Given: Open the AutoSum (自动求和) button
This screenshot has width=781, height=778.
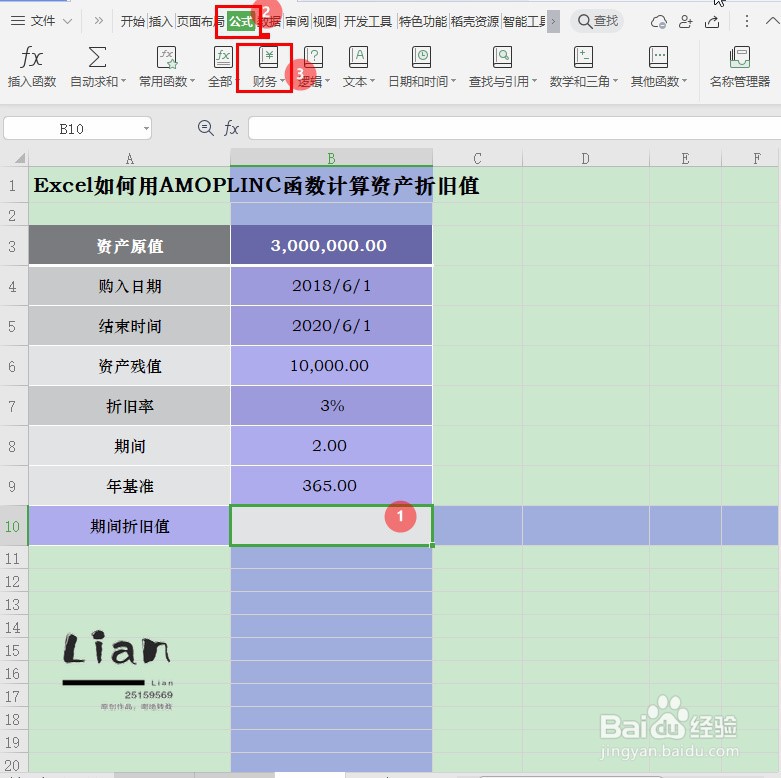Looking at the screenshot, I should [x=98, y=67].
